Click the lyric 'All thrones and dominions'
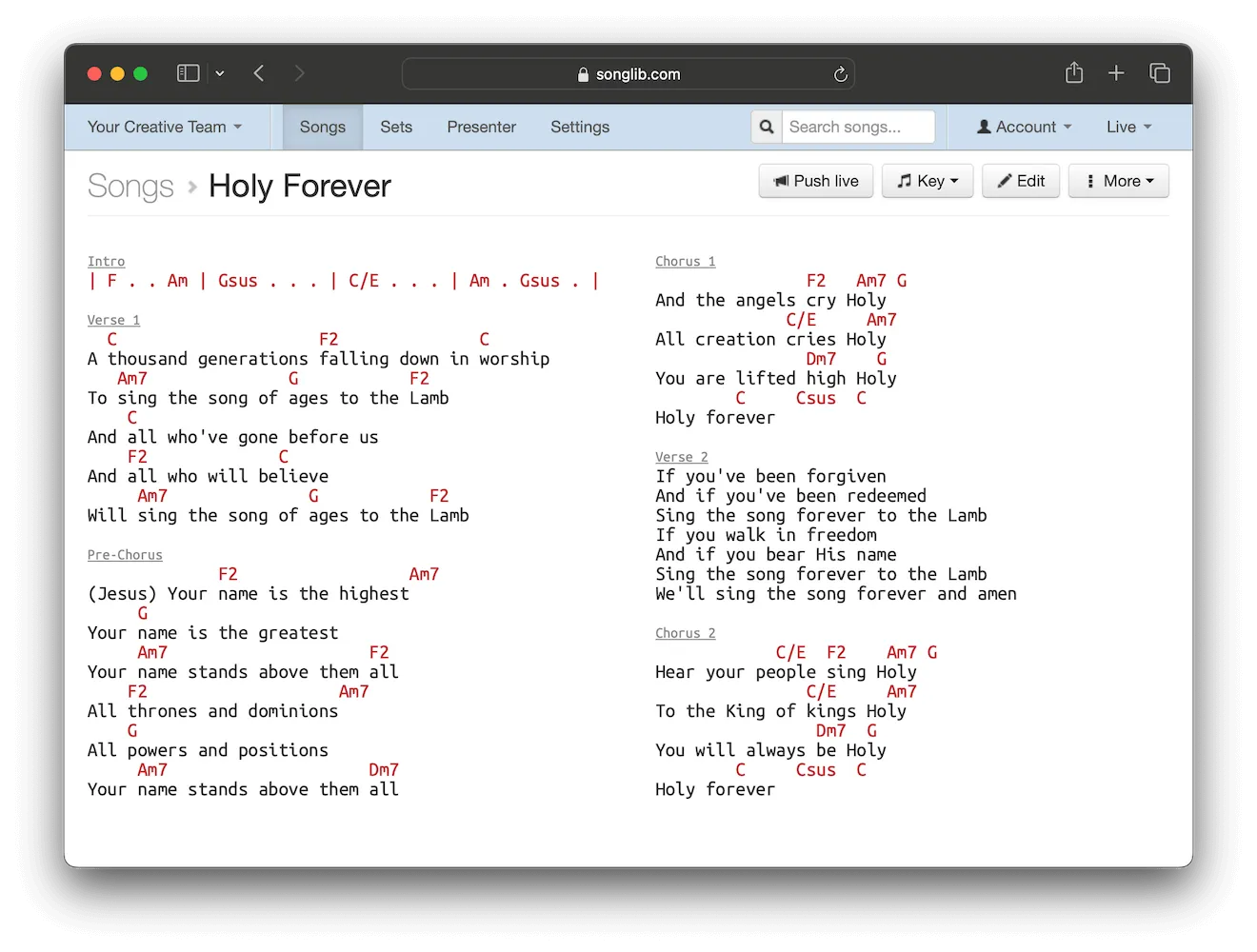 (x=212, y=711)
